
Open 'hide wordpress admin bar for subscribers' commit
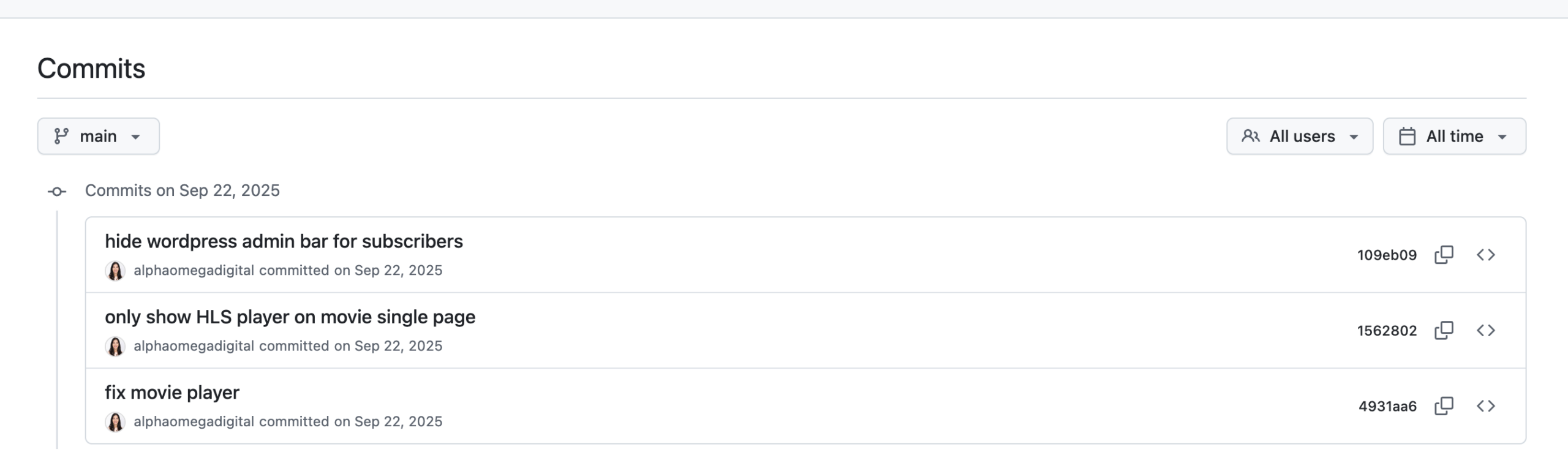[284, 241]
